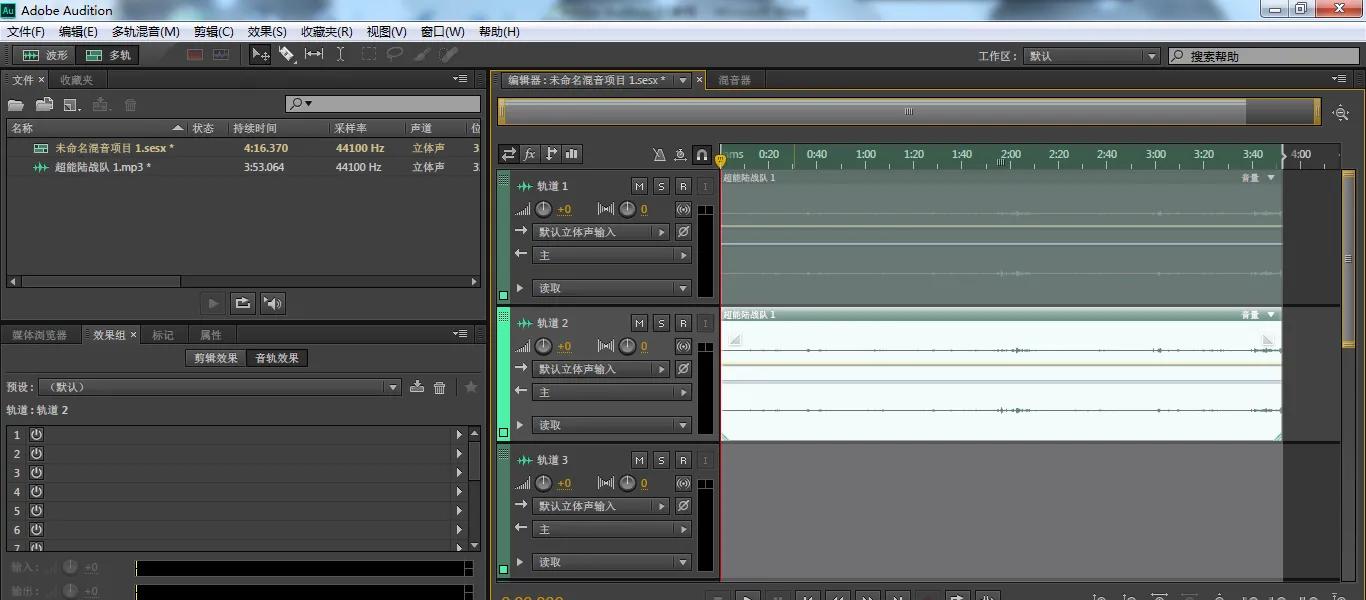Arm 轨道 3 for recording with R
This screenshot has width=1366, height=600.
683,460
